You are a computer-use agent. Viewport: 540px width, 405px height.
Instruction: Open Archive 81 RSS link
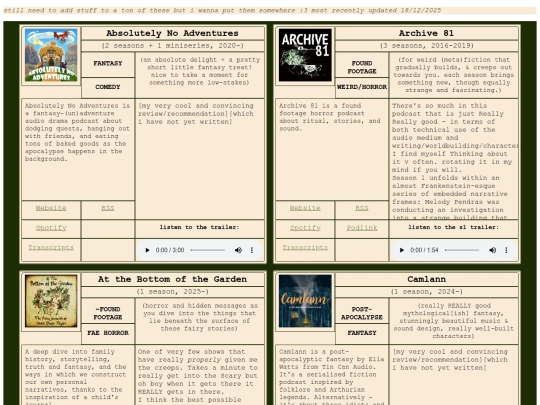(362, 208)
